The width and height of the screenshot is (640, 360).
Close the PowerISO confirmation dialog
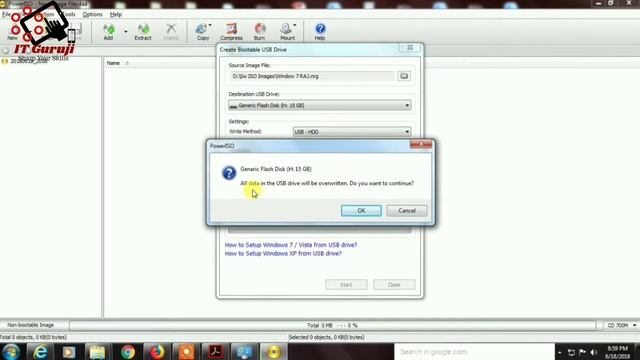pyautogui.click(x=421, y=144)
